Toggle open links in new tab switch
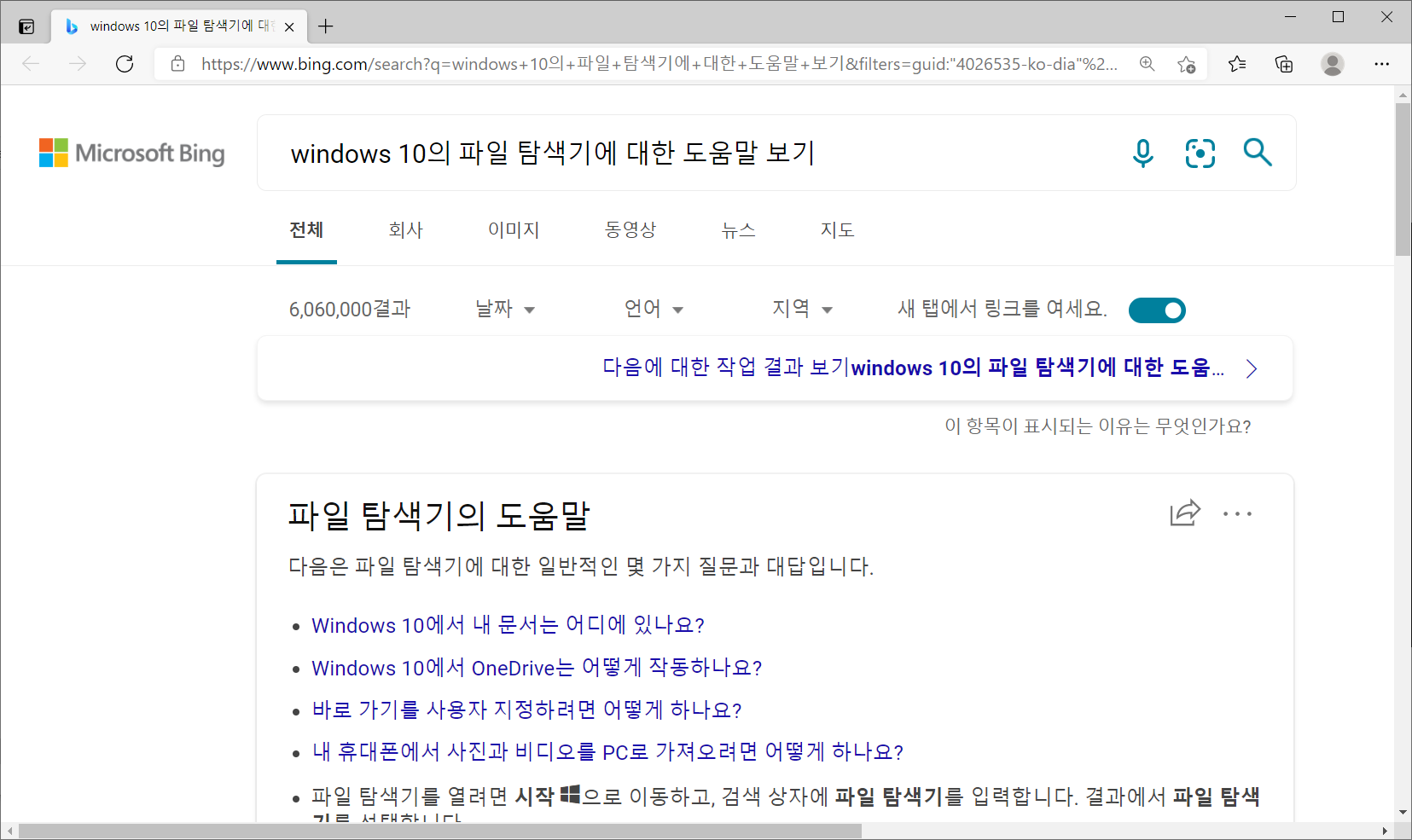Screen dimensions: 1412x840 1157,310
